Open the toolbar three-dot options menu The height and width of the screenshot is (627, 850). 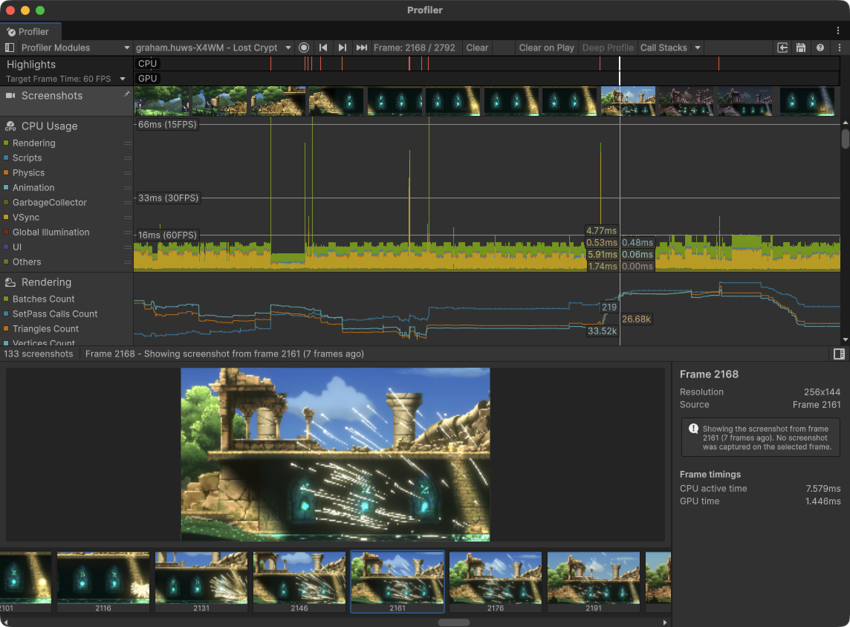coord(839,48)
